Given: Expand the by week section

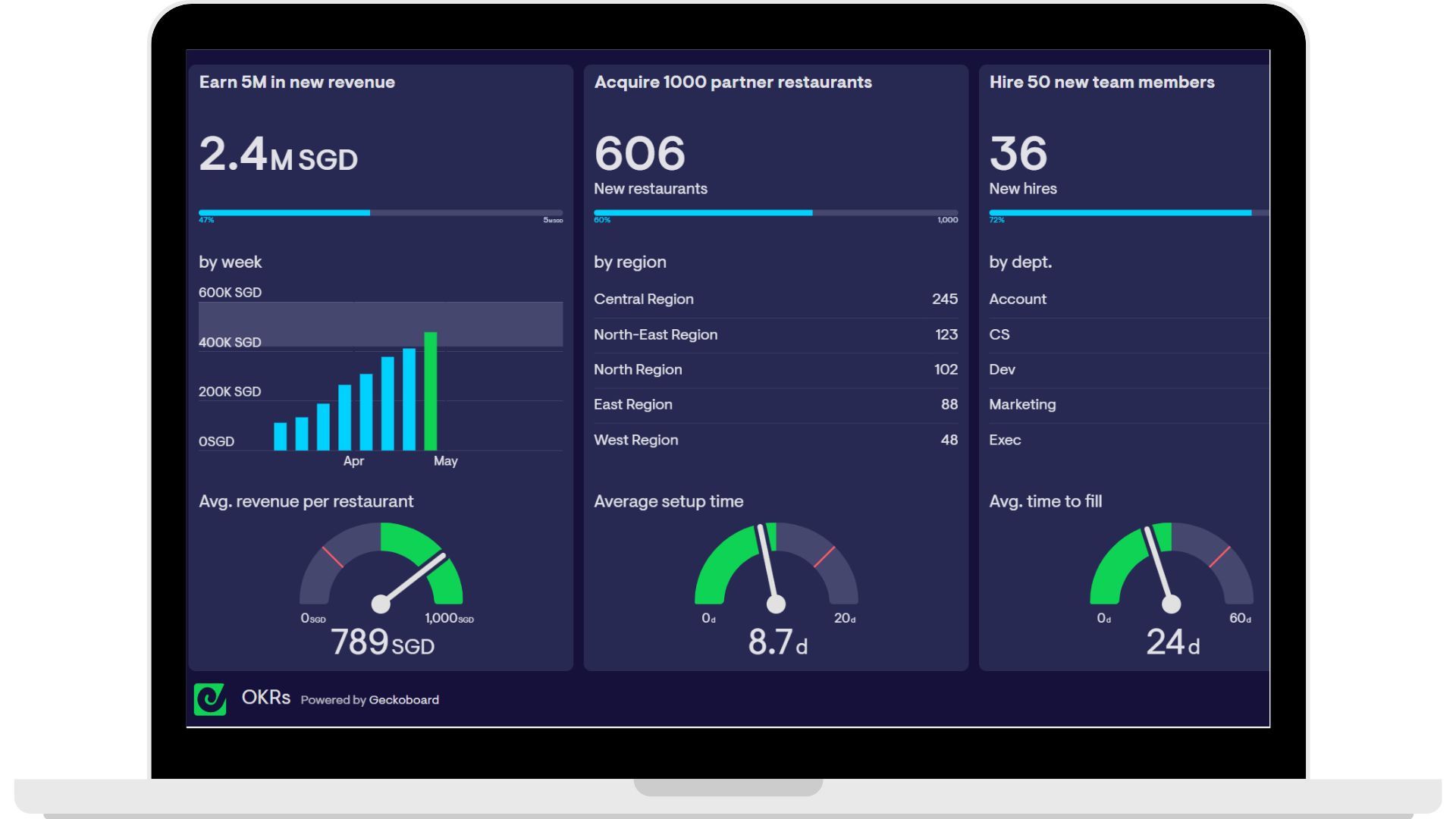Looking at the screenshot, I should click(x=230, y=262).
